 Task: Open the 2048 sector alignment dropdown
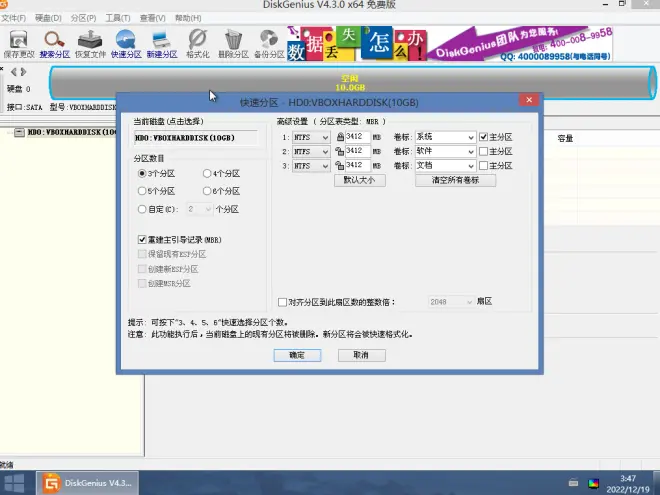[451, 302]
